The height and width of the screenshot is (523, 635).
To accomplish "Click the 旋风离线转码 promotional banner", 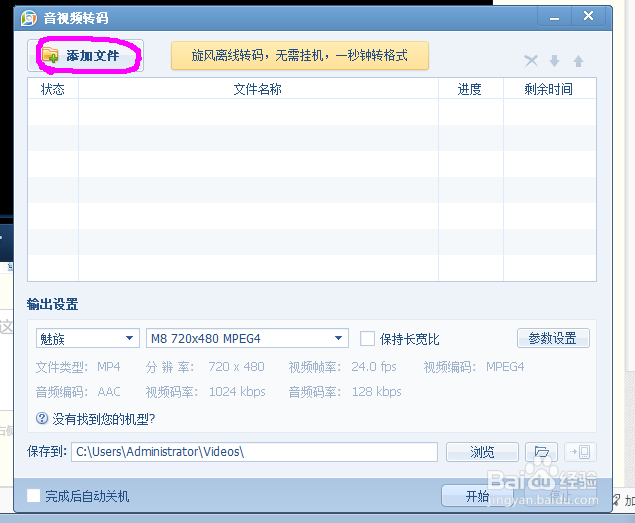I will [300, 56].
